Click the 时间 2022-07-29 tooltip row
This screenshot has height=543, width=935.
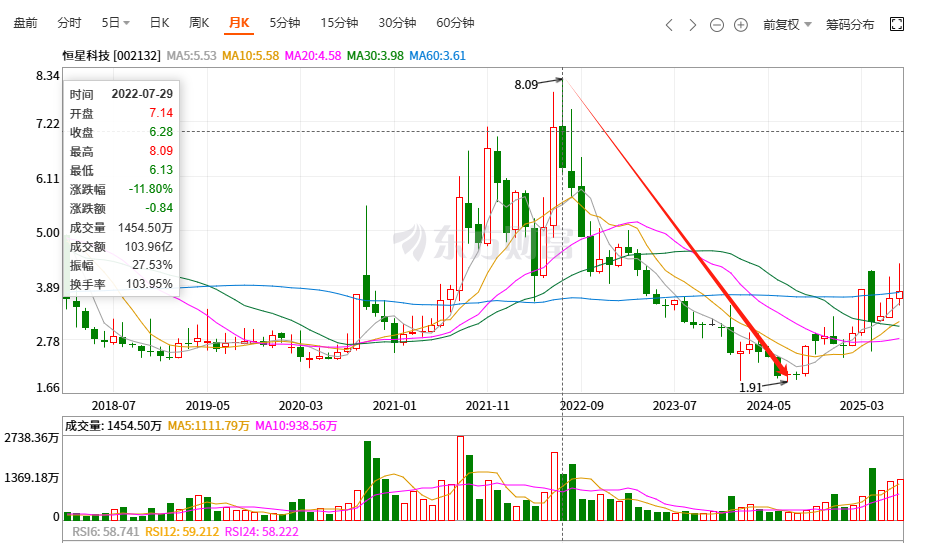pyautogui.click(x=121, y=94)
